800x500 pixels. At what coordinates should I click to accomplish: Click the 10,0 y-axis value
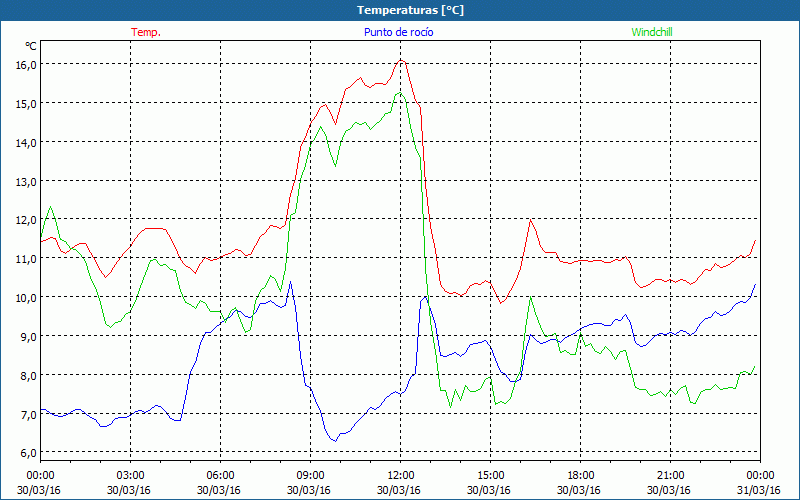point(26,297)
